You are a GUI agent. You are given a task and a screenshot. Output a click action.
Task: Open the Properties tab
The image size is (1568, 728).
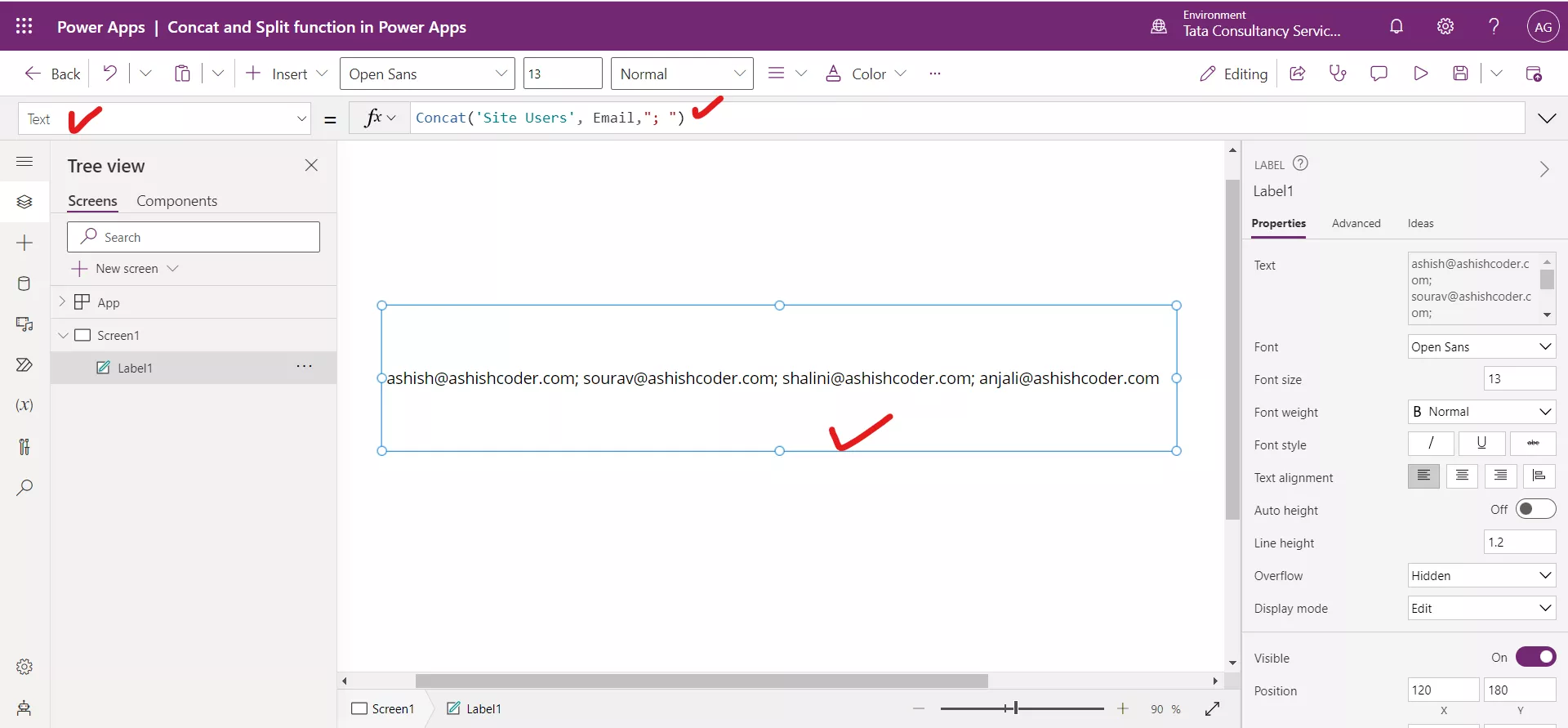coord(1278,223)
